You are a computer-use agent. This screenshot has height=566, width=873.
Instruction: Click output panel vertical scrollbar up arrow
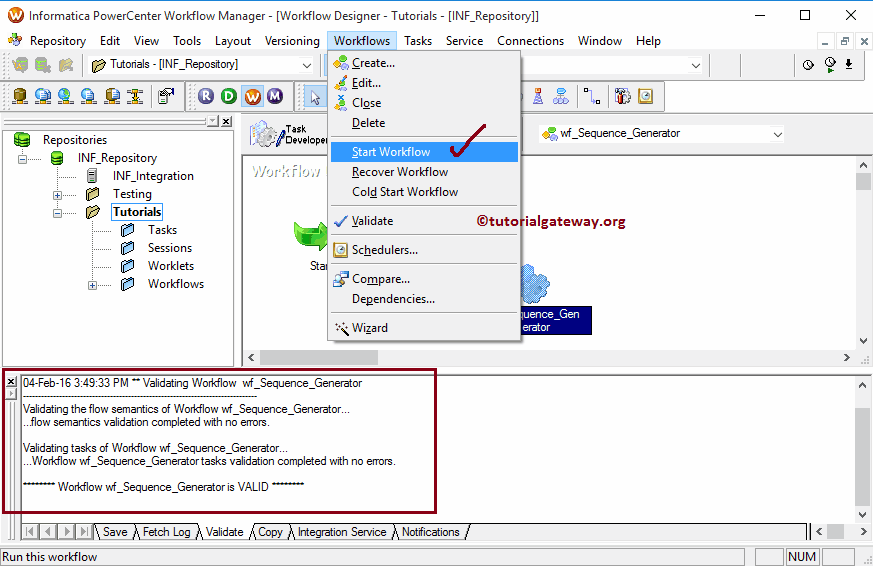coord(862,385)
